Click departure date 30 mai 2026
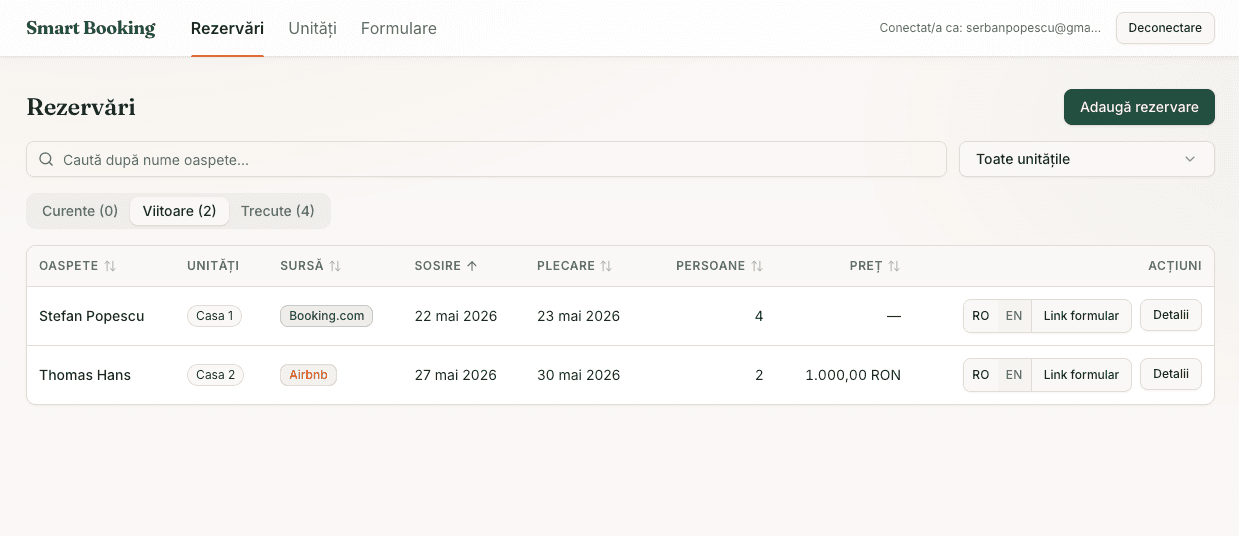1239x536 pixels. (x=578, y=375)
